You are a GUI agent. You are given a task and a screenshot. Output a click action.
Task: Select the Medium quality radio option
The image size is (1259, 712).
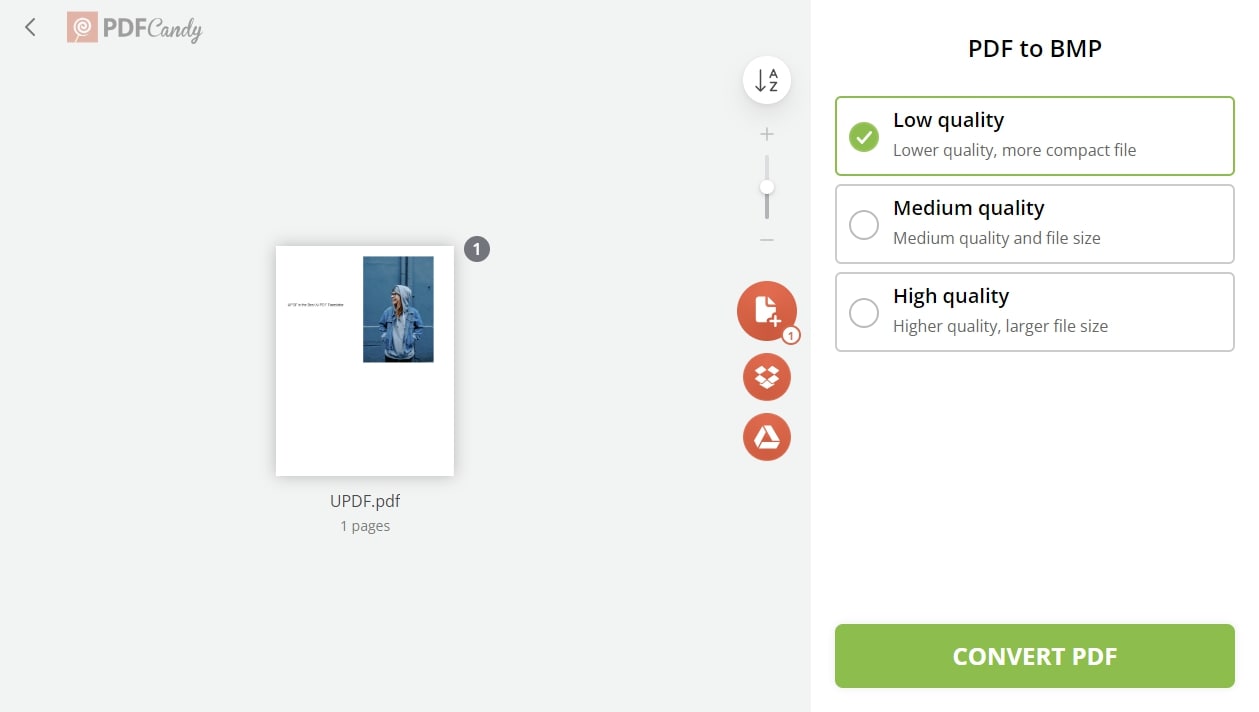pyautogui.click(x=864, y=224)
